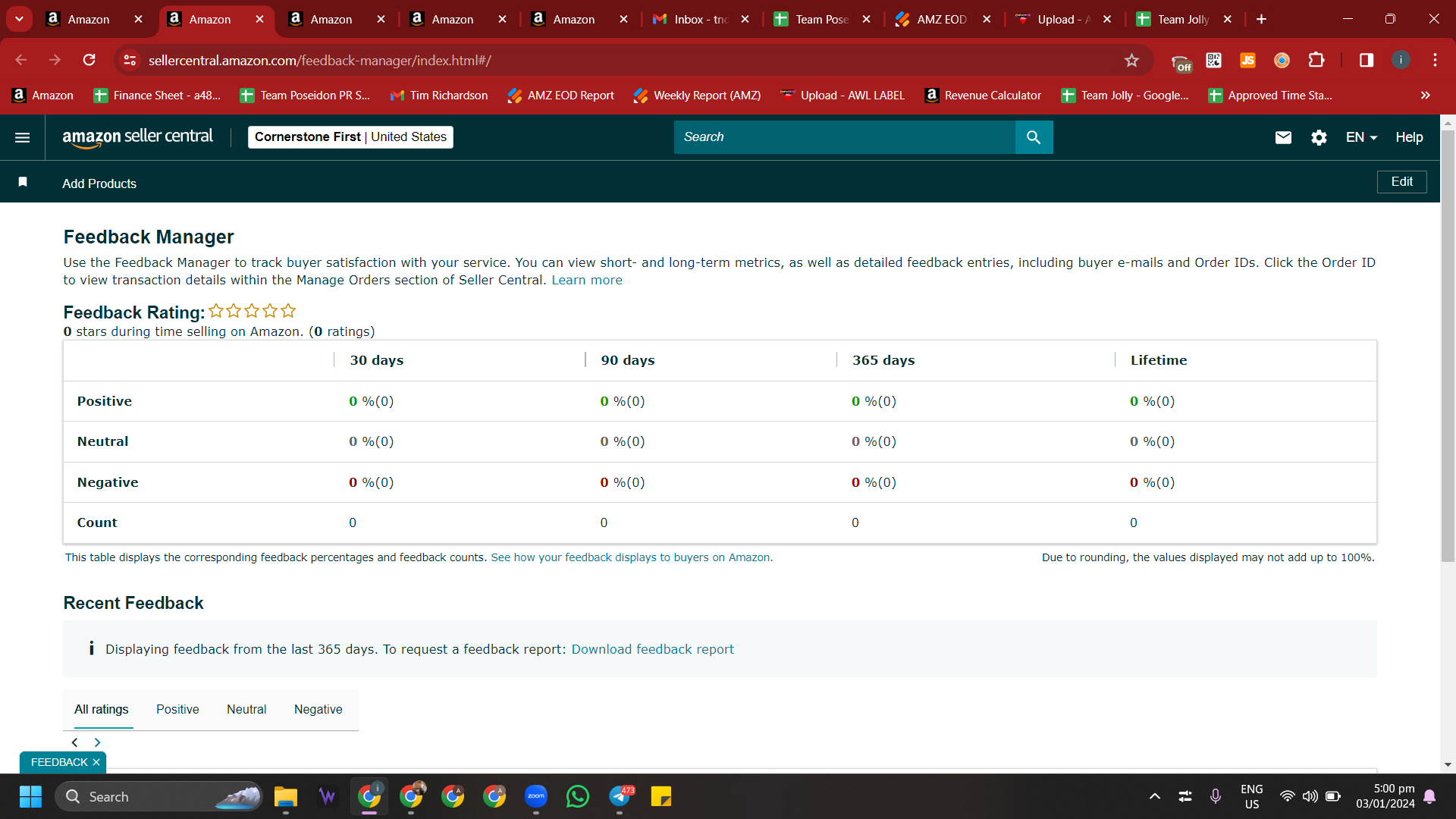The width and height of the screenshot is (1456, 819).
Task: Open the Windows Start menu
Action: pos(30,796)
